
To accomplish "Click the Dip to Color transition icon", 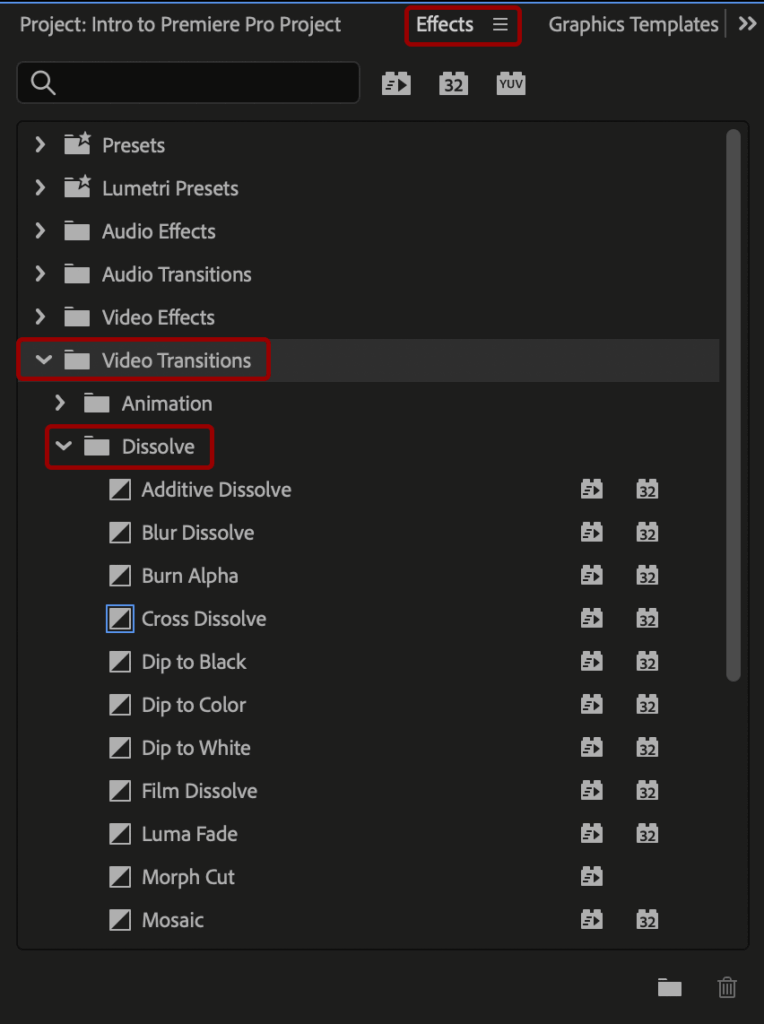I will click(x=119, y=705).
